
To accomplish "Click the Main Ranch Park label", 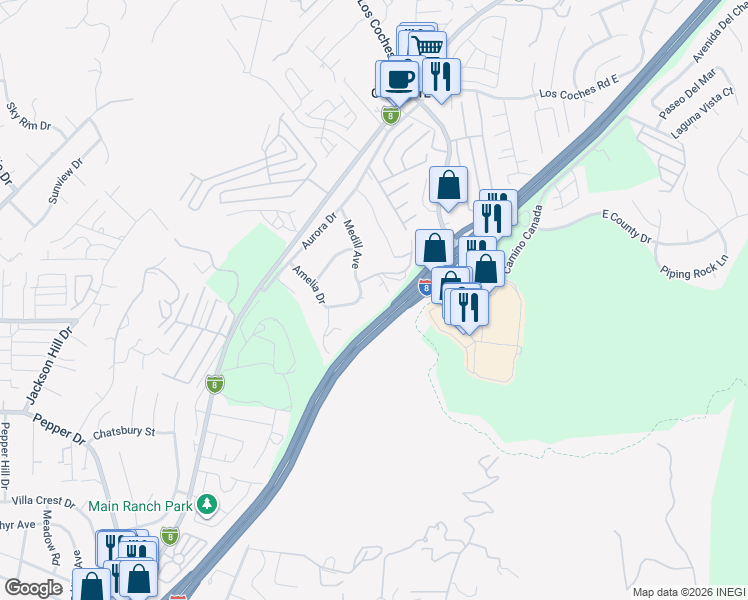I will pos(140,506).
